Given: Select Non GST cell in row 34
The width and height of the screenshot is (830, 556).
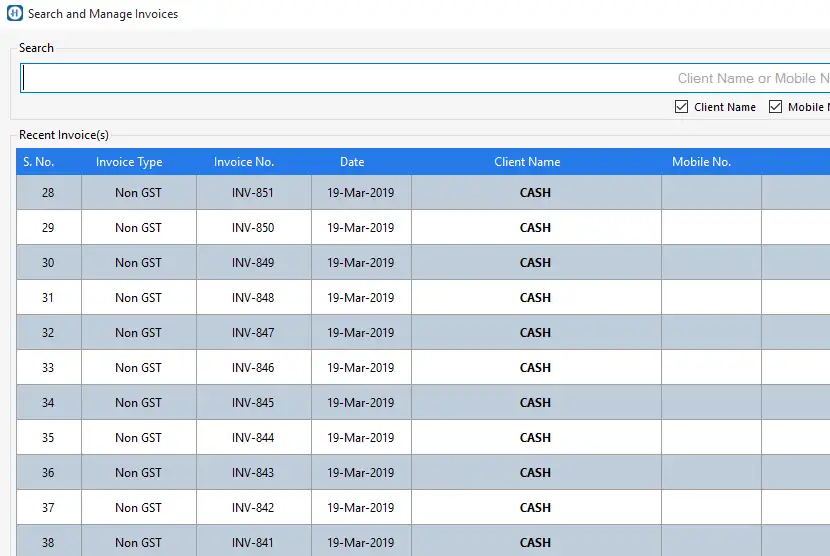Looking at the screenshot, I should (138, 403).
